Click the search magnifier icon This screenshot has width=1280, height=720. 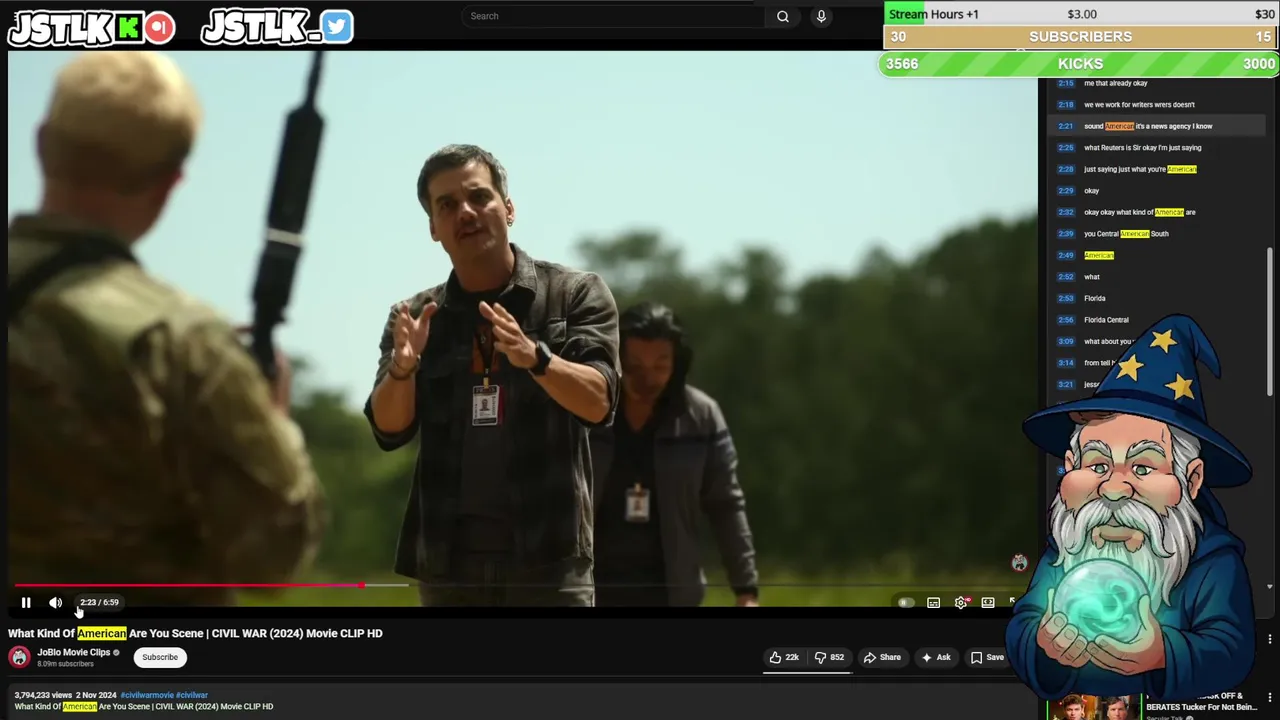[783, 16]
